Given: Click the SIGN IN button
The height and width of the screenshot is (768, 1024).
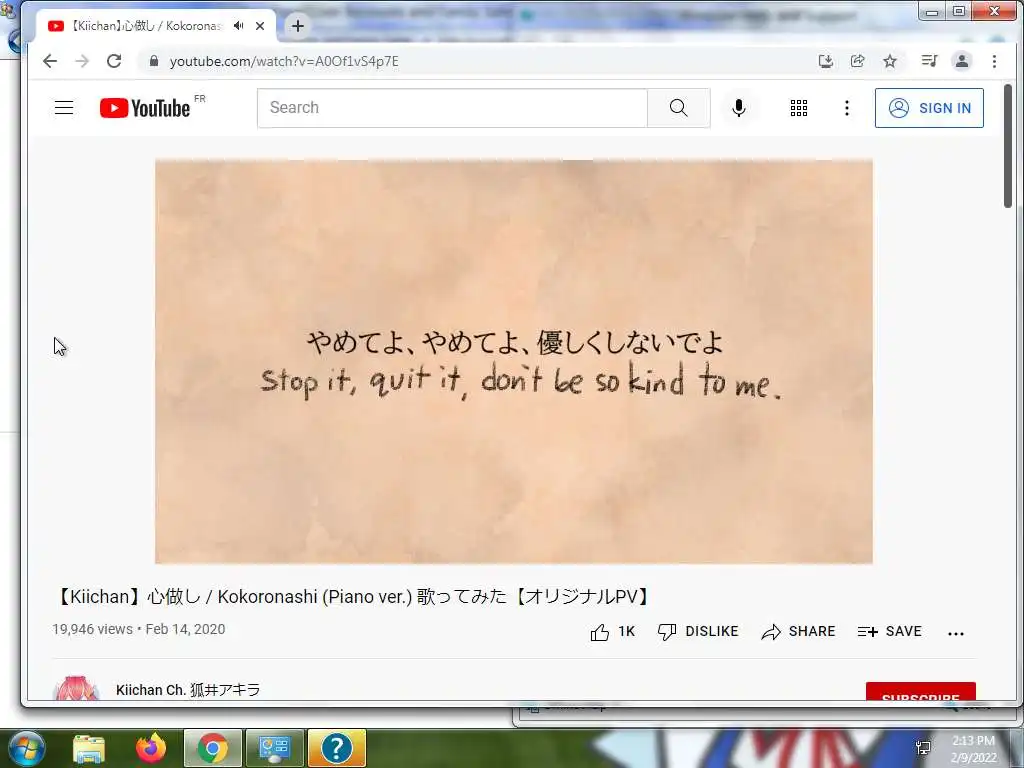Looking at the screenshot, I should (929, 108).
